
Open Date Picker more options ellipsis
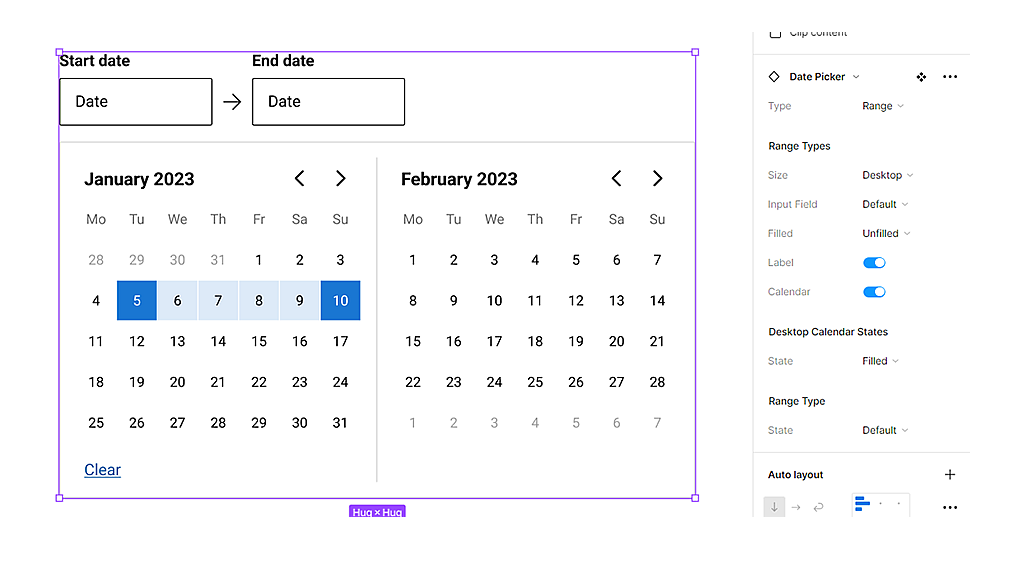pyautogui.click(x=950, y=77)
